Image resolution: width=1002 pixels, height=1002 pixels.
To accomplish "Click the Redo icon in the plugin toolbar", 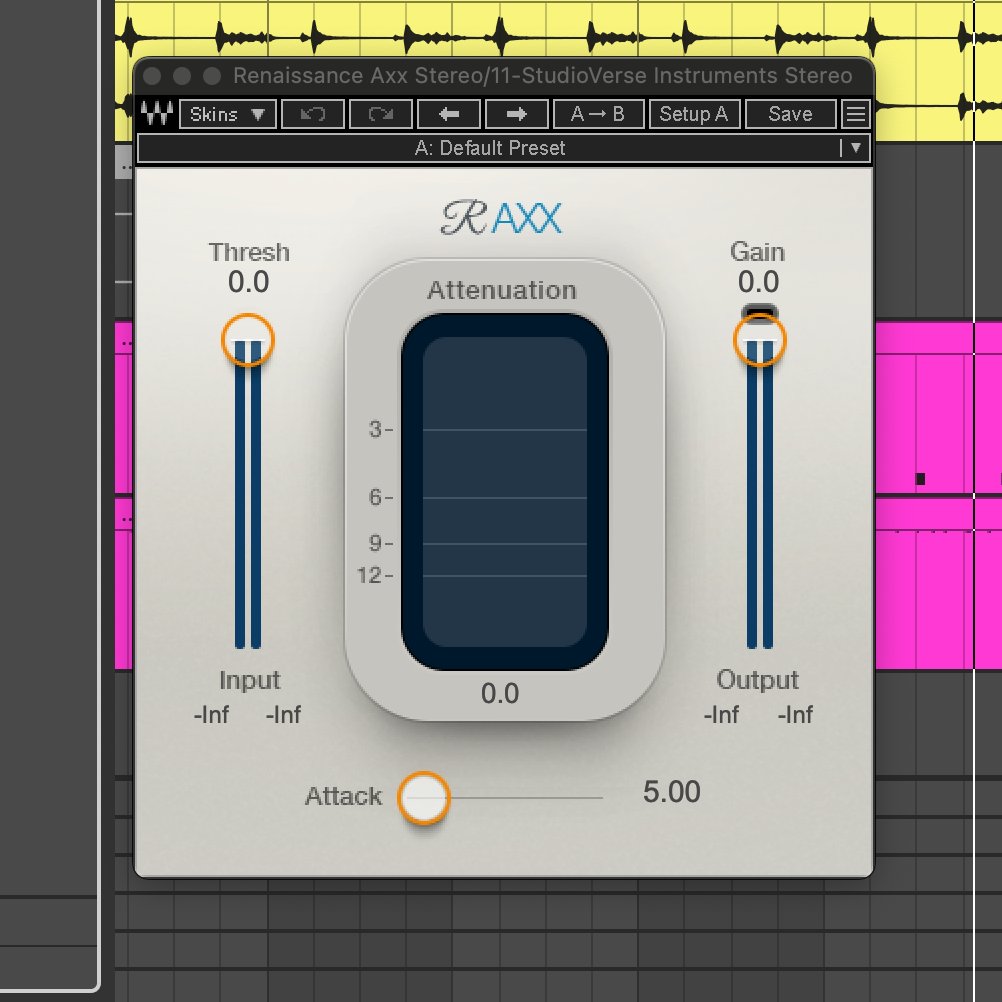I will 381,113.
